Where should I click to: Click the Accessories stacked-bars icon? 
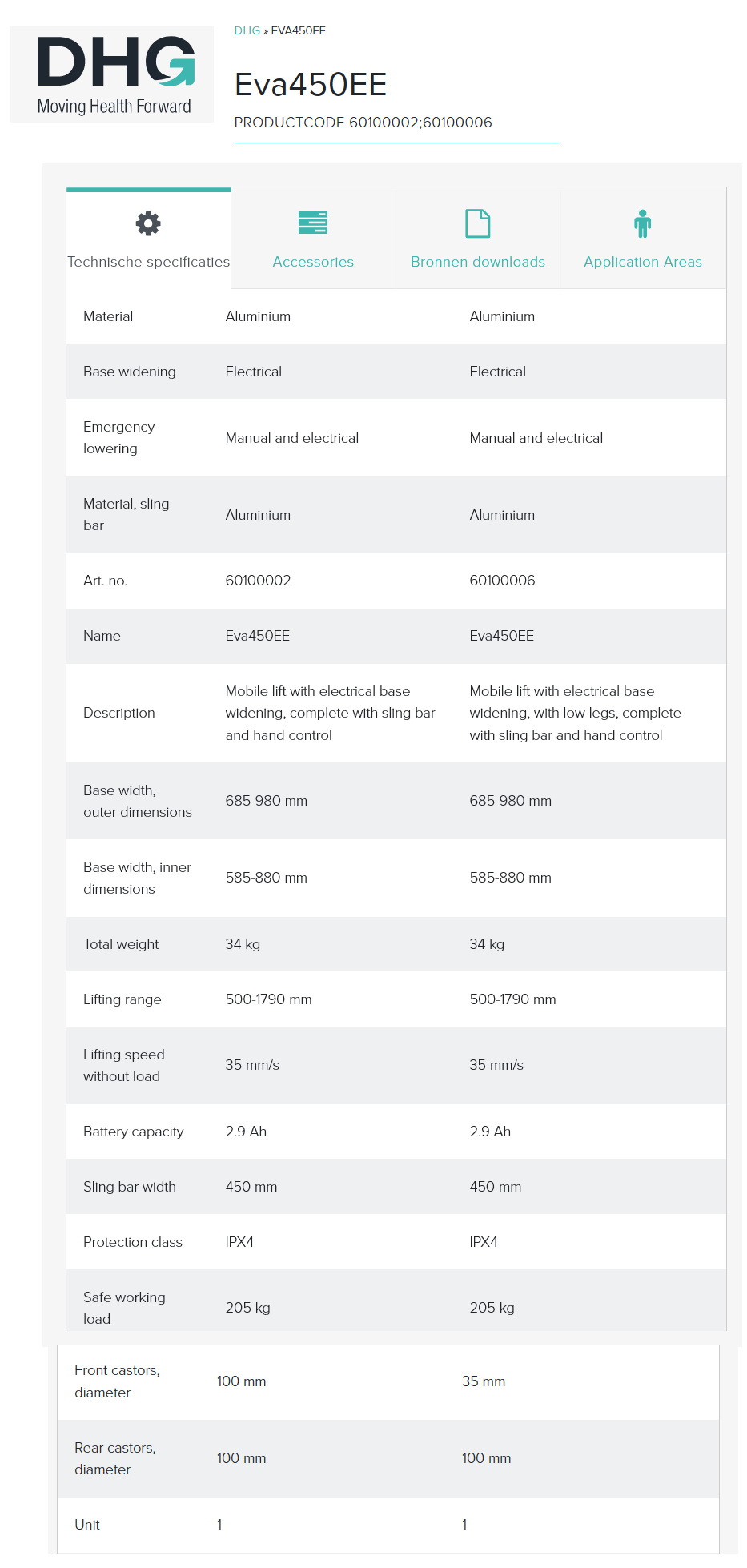[313, 223]
